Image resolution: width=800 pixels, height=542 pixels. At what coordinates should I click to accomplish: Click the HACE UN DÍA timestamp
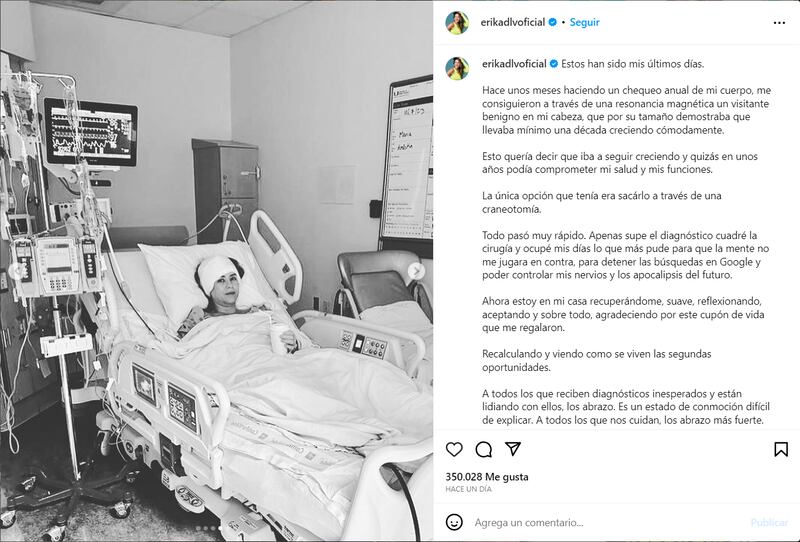tap(468, 489)
